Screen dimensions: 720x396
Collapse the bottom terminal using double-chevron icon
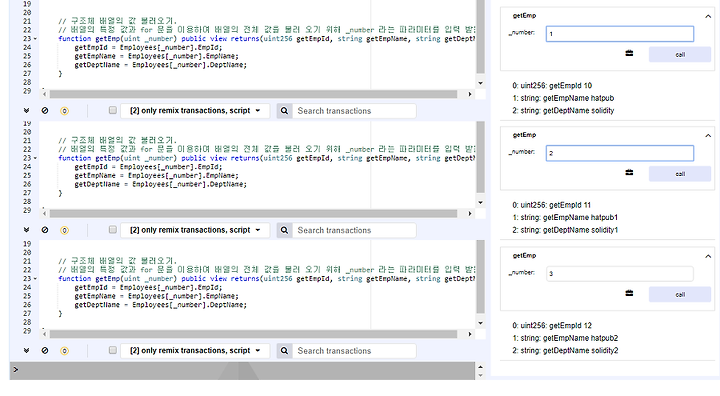click(26, 350)
